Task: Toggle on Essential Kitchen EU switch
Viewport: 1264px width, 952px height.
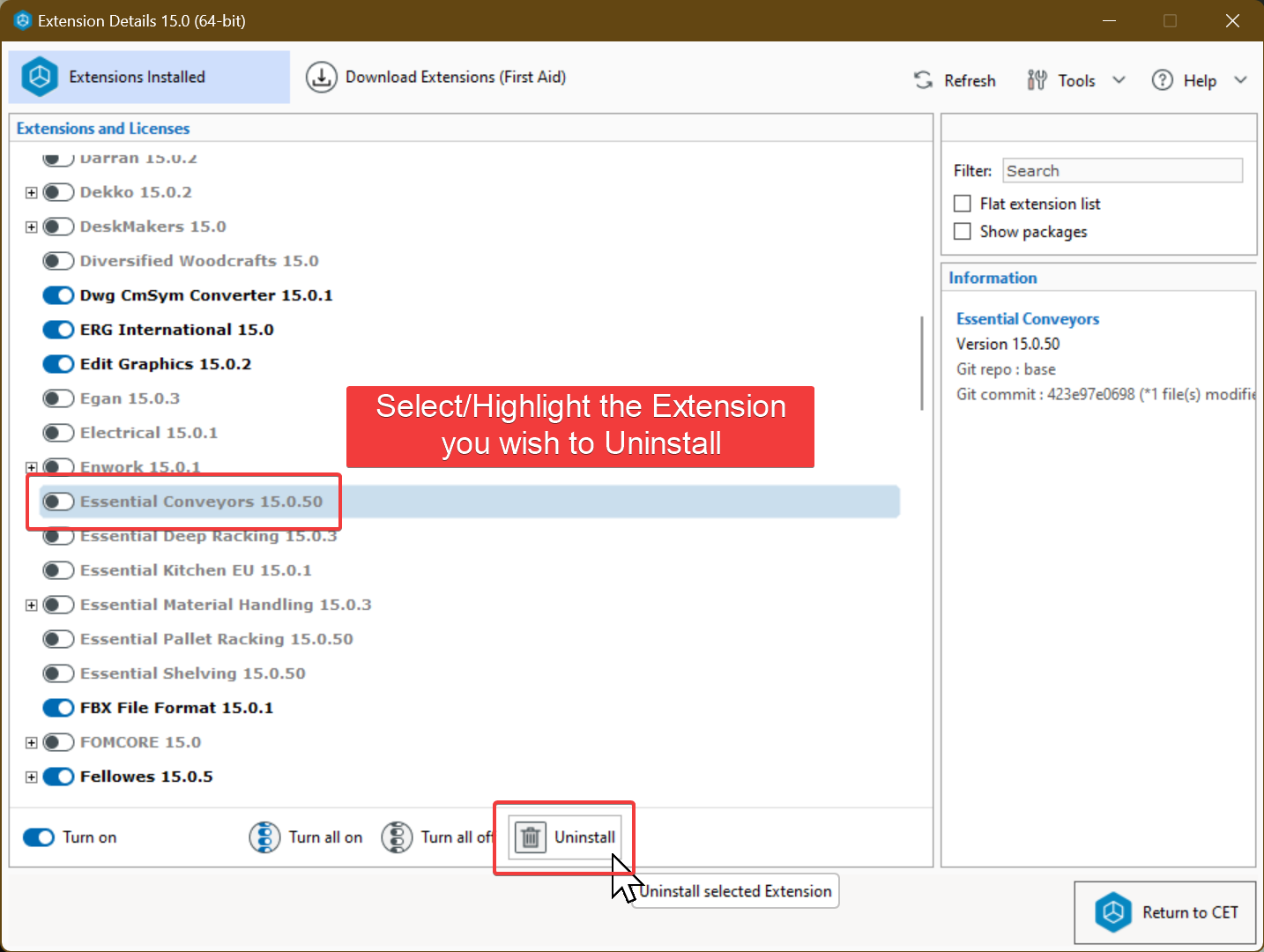Action: click(58, 570)
